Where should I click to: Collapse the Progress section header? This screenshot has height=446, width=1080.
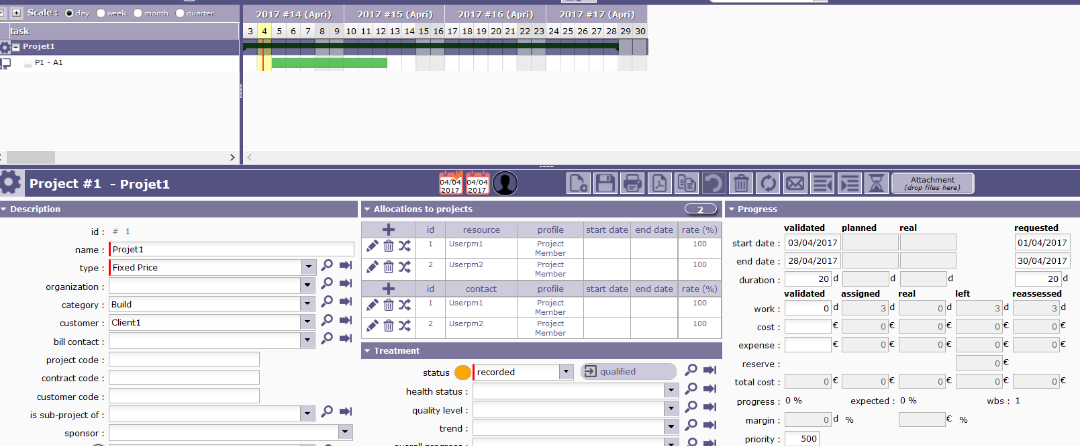click(731, 209)
